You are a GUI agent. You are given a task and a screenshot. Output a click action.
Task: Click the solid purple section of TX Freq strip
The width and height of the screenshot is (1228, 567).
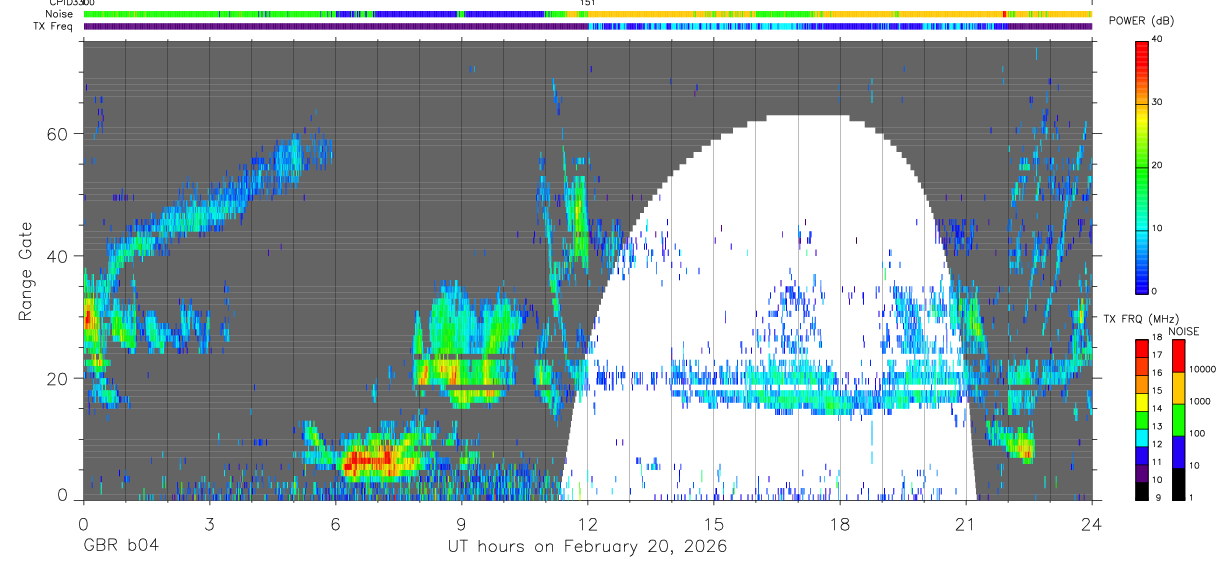pos(335,27)
